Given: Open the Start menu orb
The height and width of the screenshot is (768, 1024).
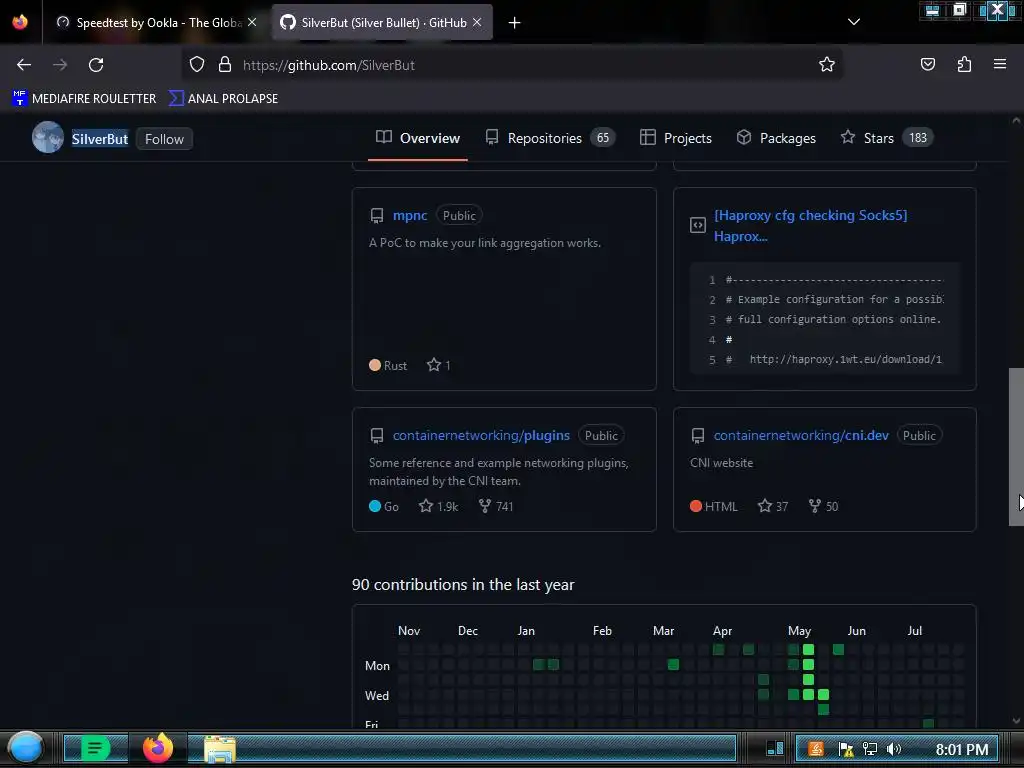Looking at the screenshot, I should pyautogui.click(x=26, y=748).
